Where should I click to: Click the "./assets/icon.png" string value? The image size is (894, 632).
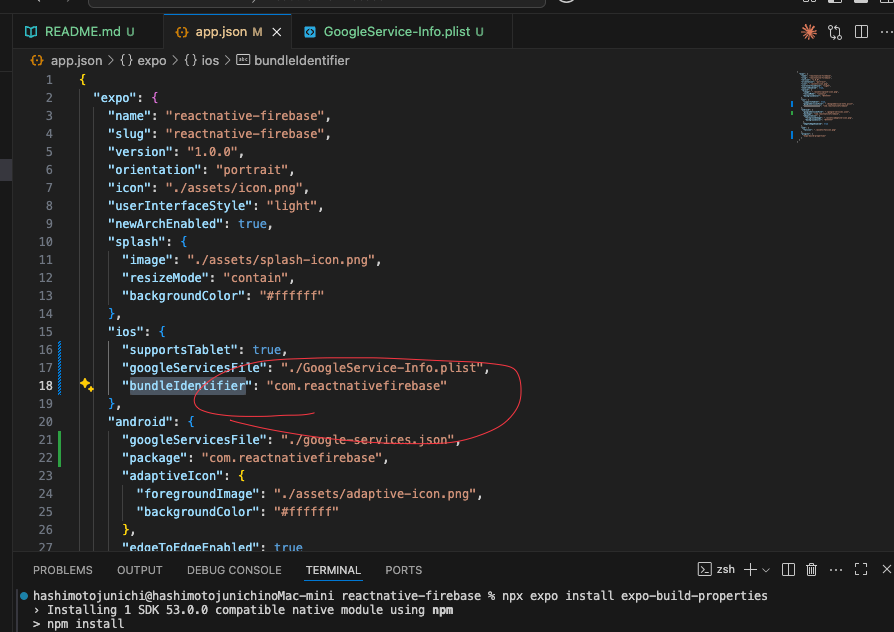click(x=234, y=188)
